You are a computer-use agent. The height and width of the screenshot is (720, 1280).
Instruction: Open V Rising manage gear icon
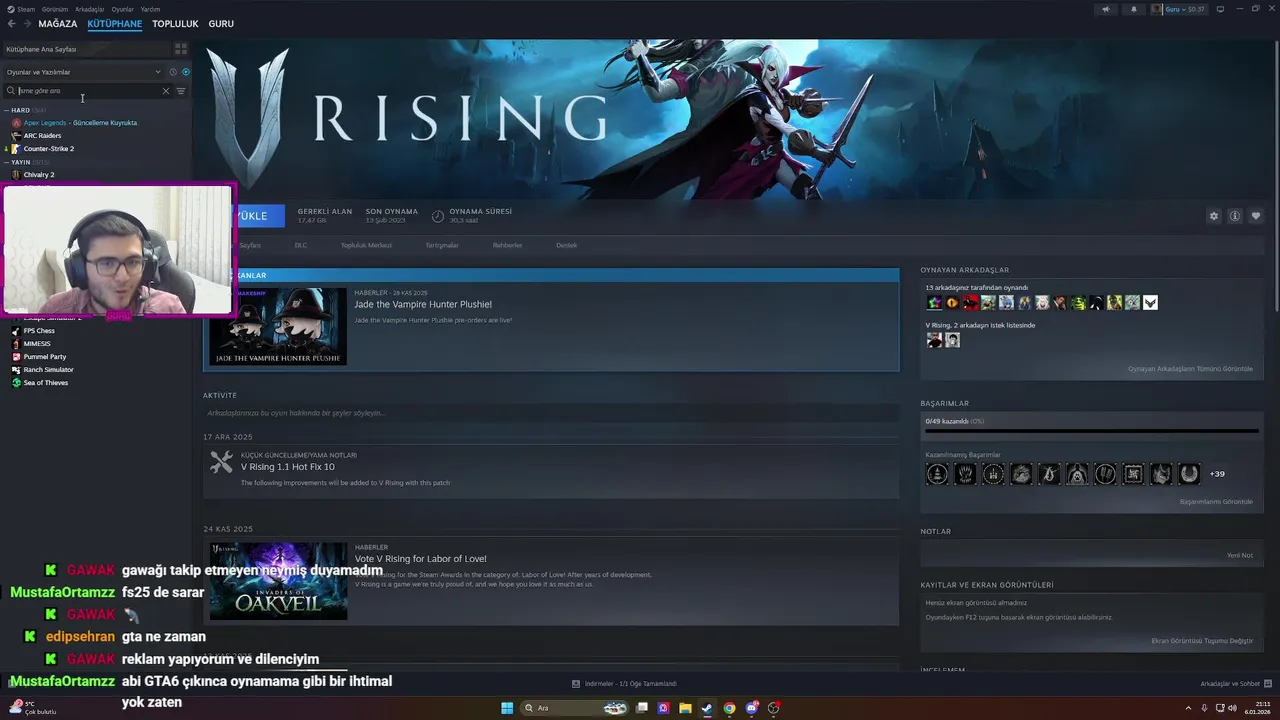(1214, 216)
